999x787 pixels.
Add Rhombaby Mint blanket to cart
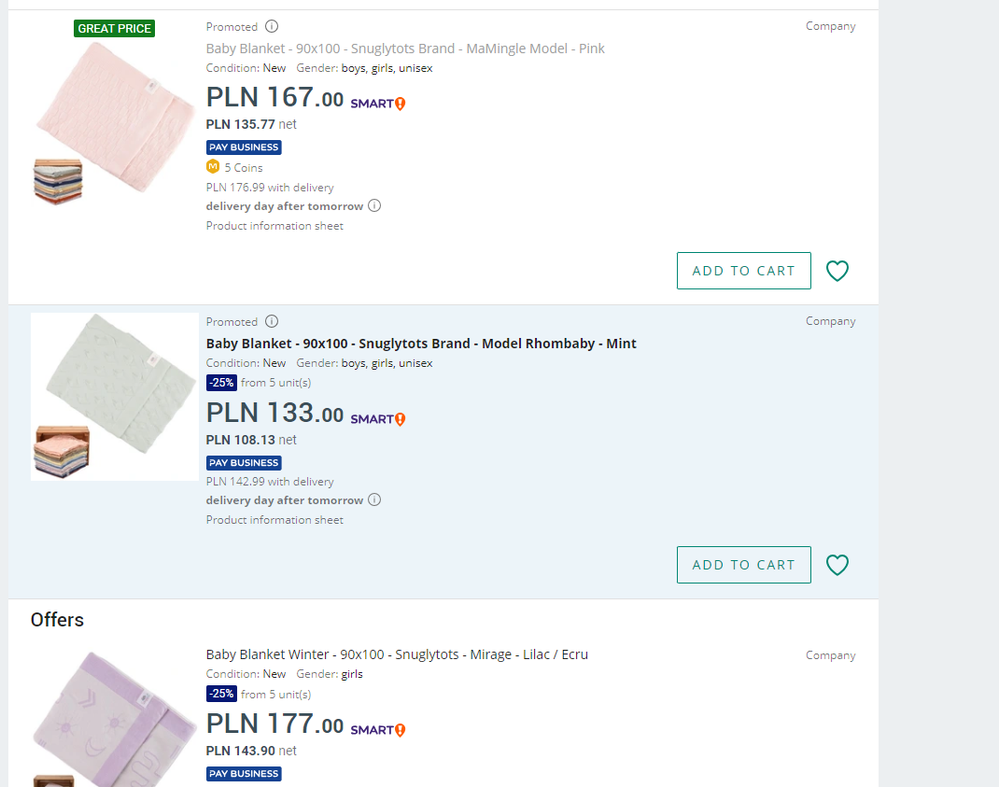click(743, 565)
